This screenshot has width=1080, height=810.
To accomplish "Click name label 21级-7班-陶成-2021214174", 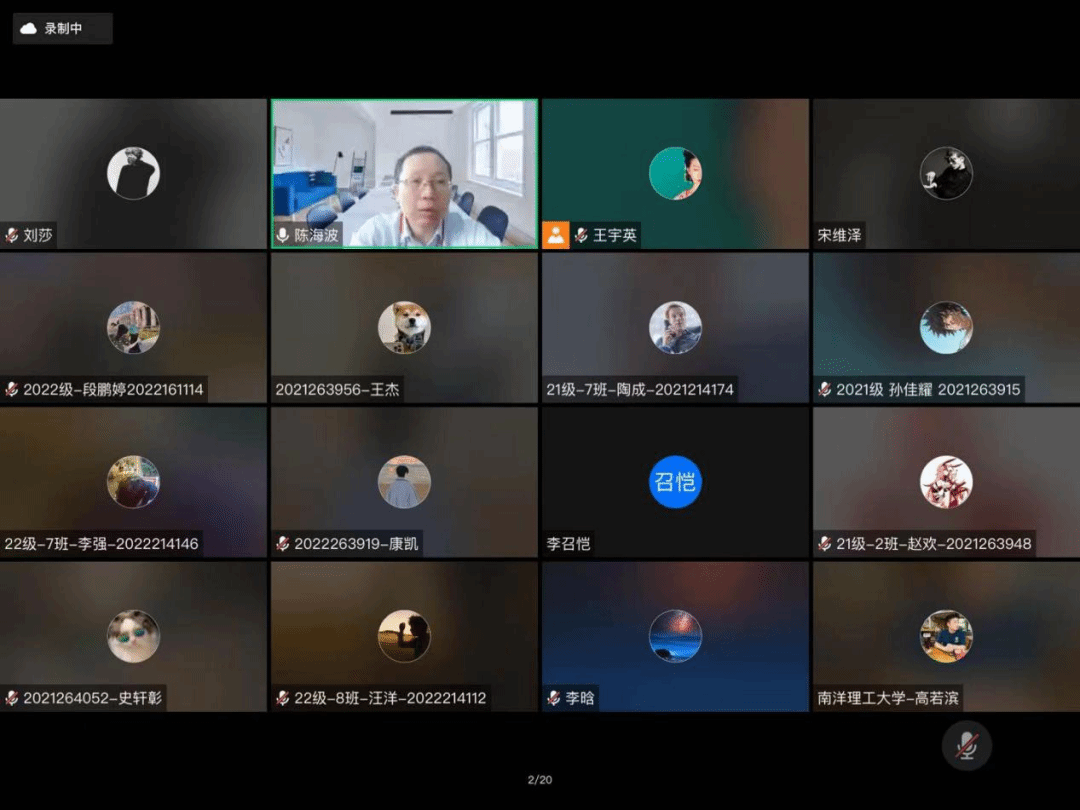I will [x=640, y=390].
